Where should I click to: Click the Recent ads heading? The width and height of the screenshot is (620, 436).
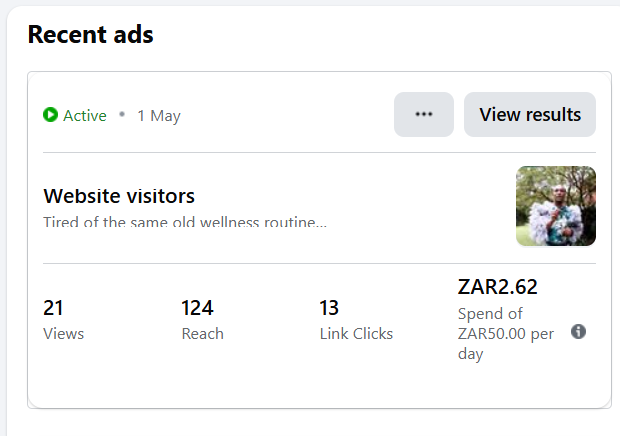pos(90,35)
